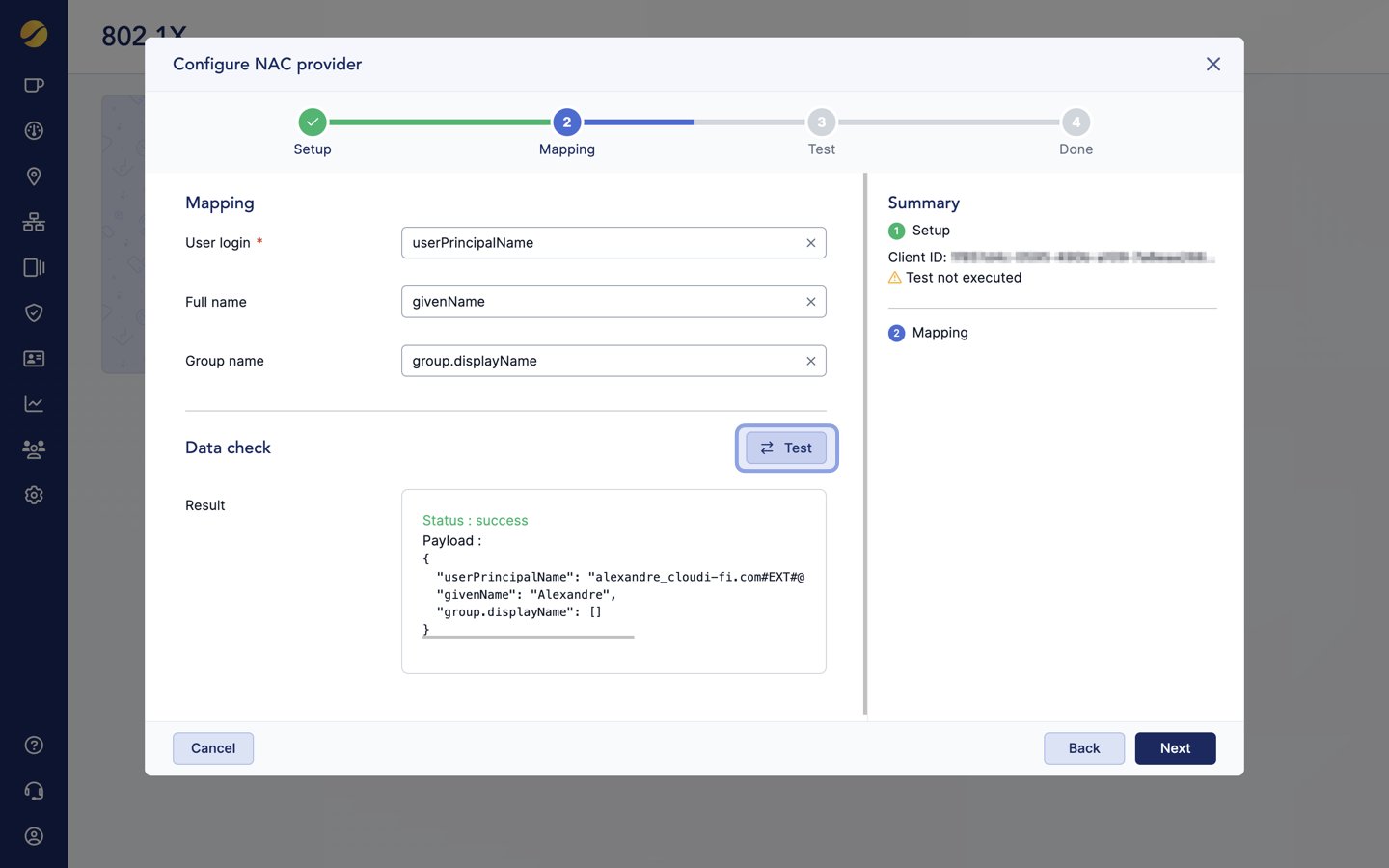Click the Back button
The width and height of the screenshot is (1389, 868).
pos(1083,748)
